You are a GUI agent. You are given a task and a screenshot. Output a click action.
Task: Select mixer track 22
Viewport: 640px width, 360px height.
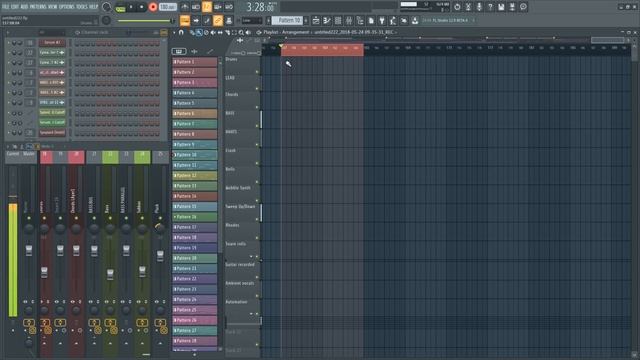pyautogui.click(x=110, y=157)
